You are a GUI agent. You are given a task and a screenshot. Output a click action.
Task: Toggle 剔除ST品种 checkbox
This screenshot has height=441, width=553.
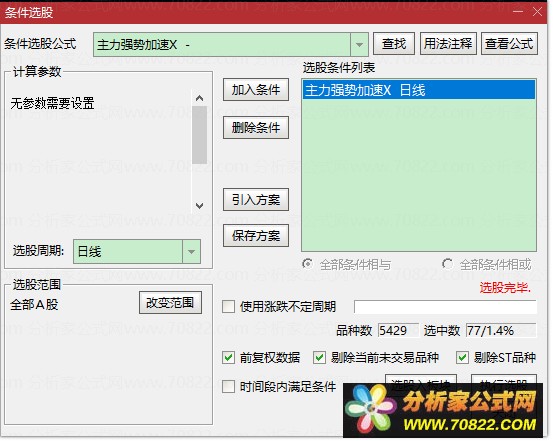pyautogui.click(x=462, y=357)
